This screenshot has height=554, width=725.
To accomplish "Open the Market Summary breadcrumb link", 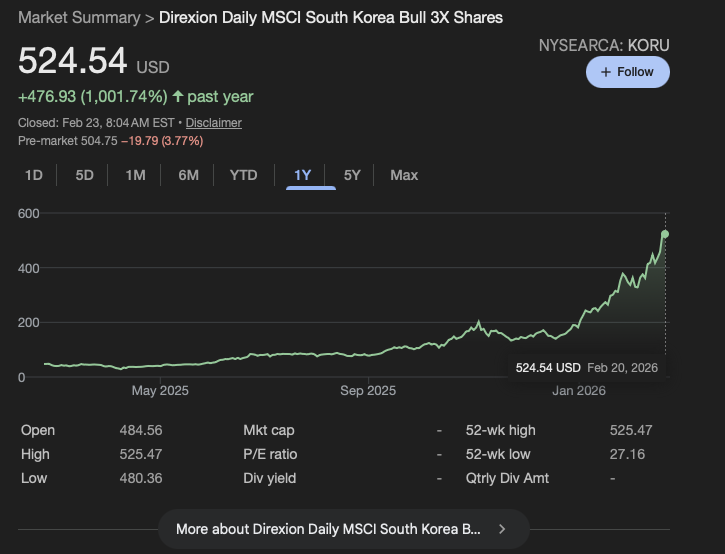I will tap(79, 18).
